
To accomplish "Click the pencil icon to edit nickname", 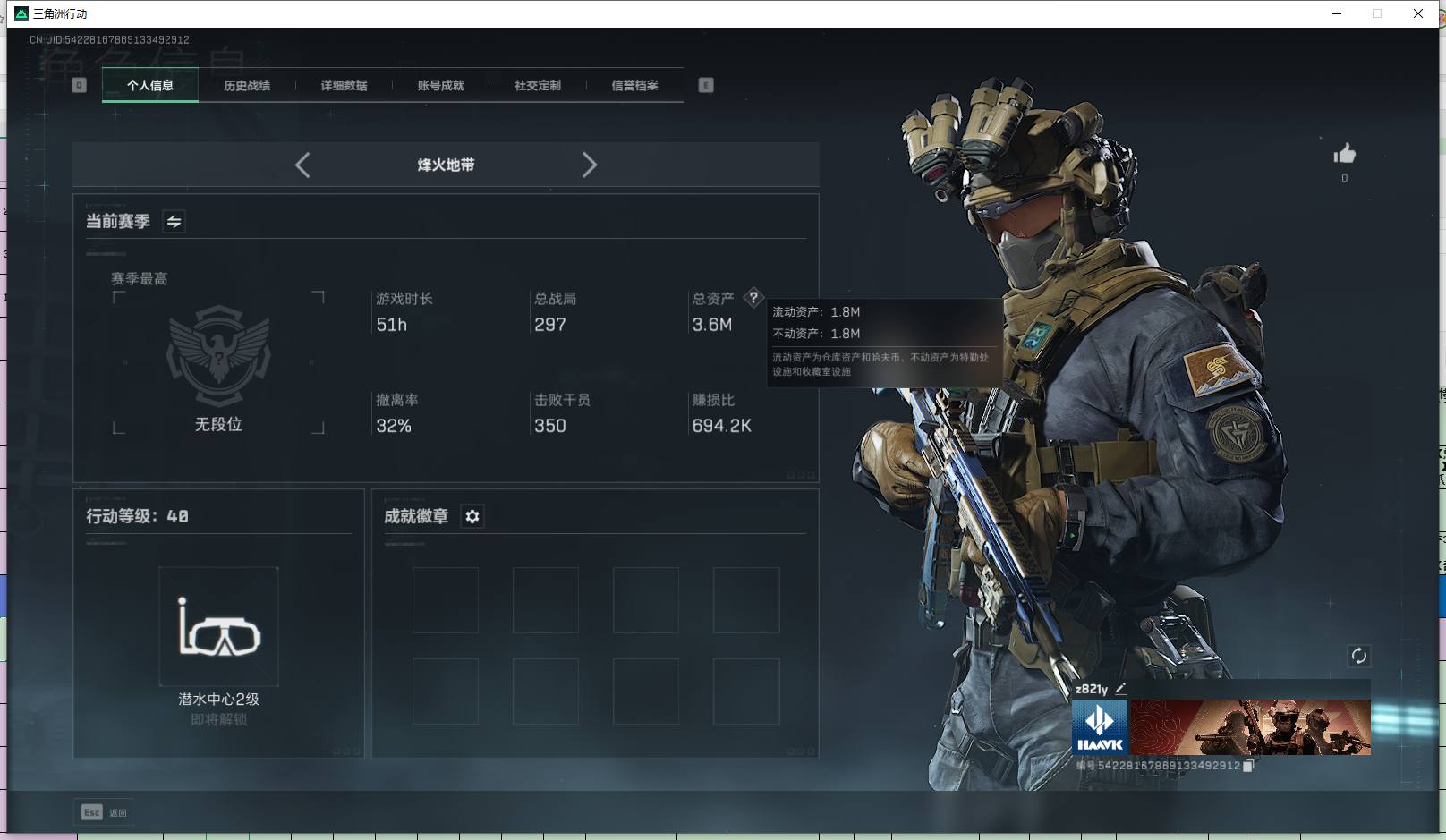I will [x=1121, y=688].
